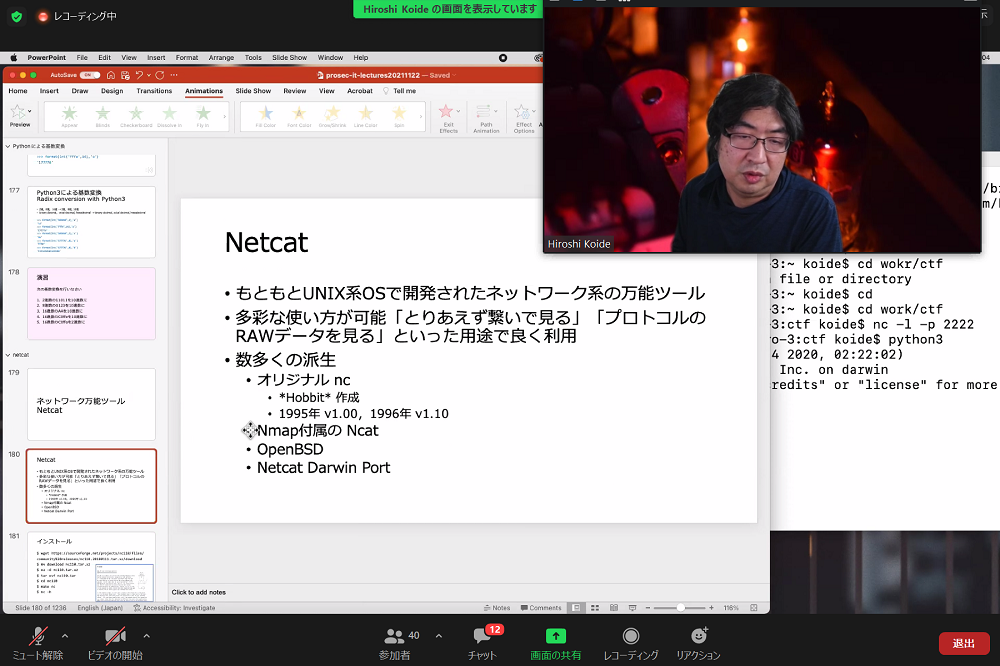Select the Line Color emphasis effect
1000x666 pixels.
[365, 116]
